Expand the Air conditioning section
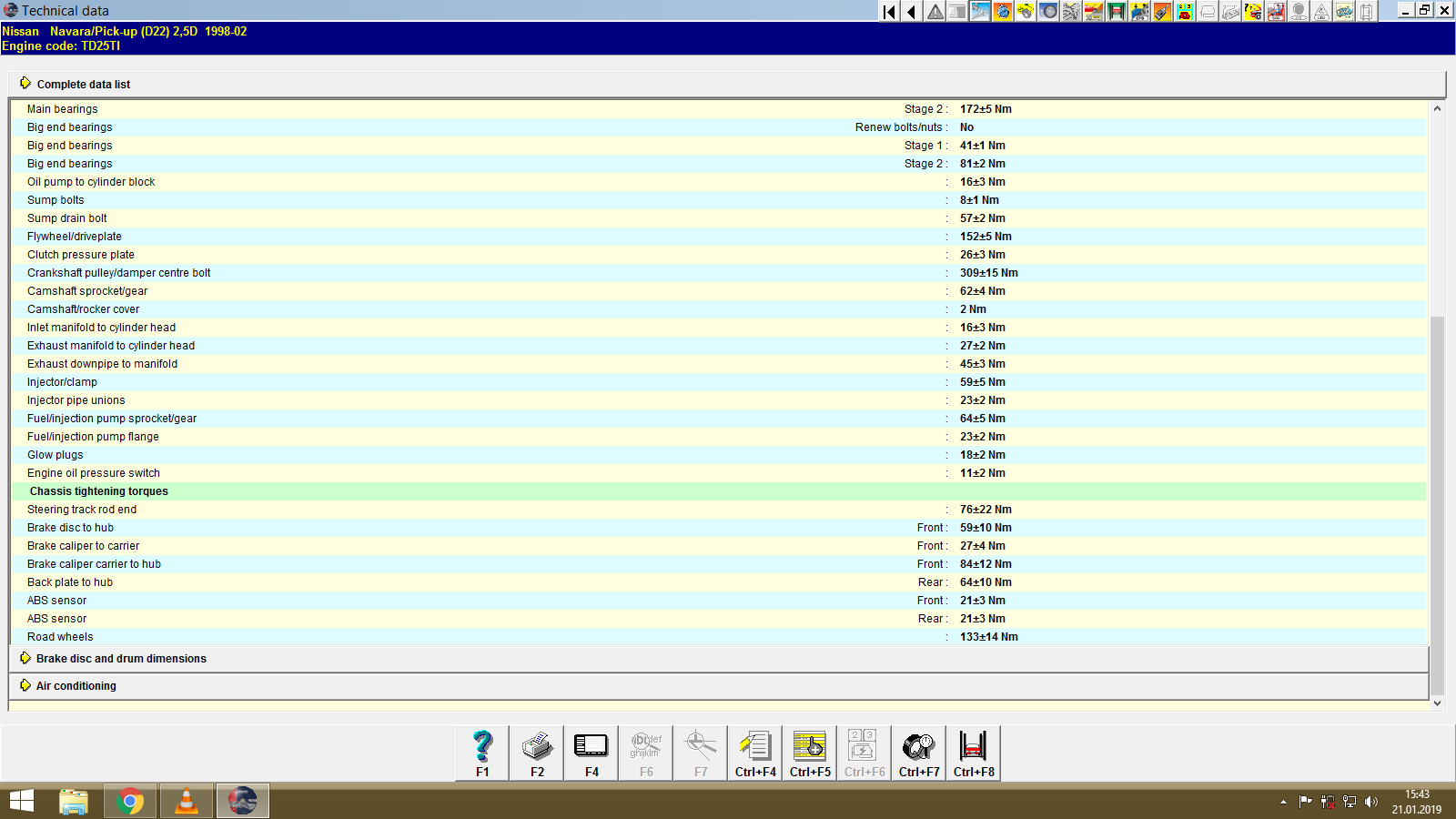Screen dimensions: 1456x819 click(x=75, y=685)
